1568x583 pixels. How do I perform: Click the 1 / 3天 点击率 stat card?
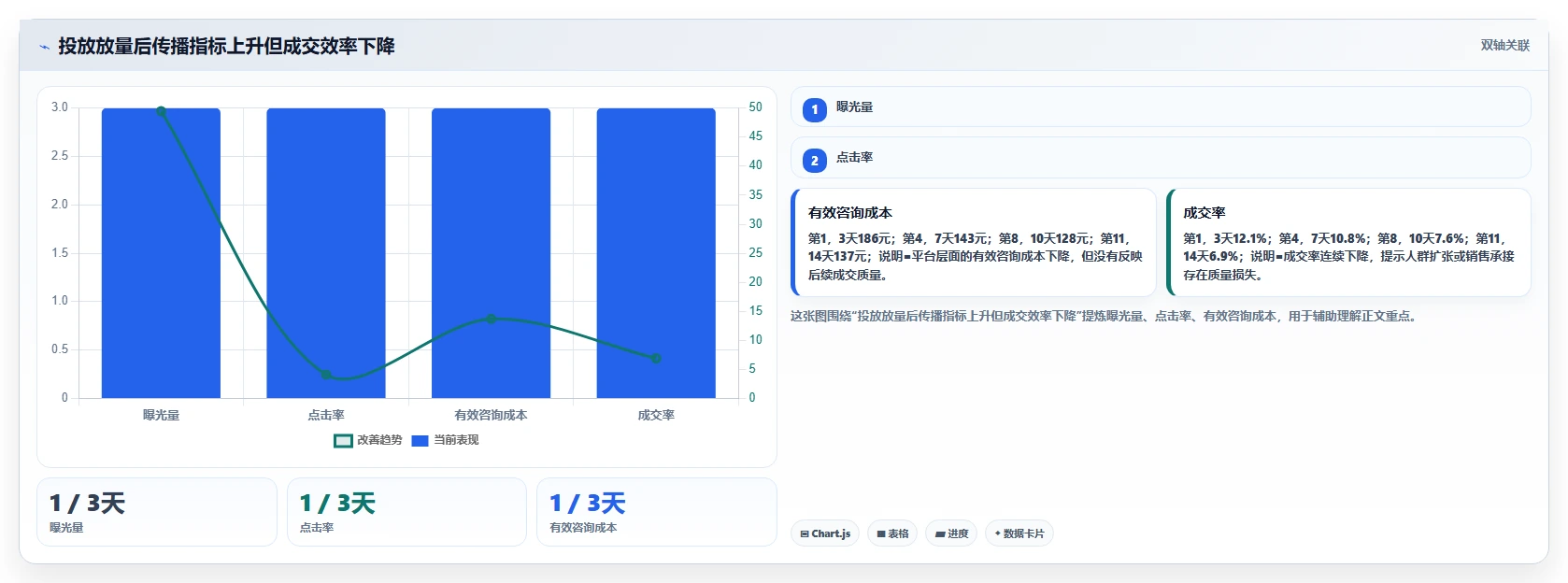(x=406, y=512)
